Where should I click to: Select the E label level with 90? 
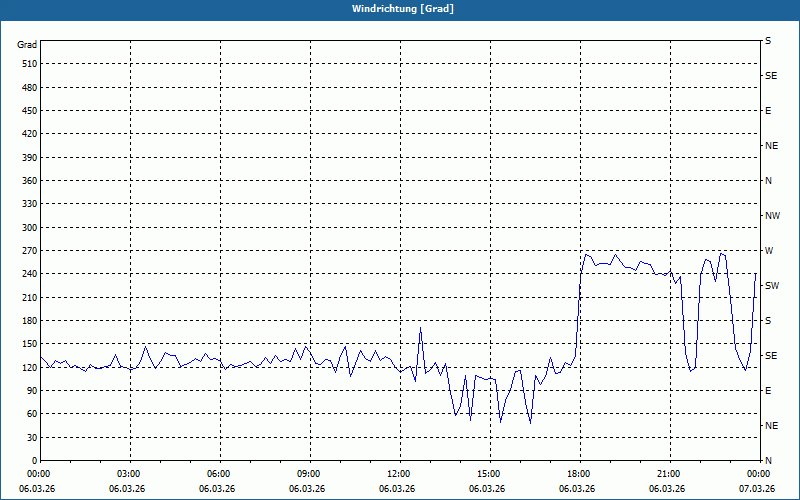point(768,391)
